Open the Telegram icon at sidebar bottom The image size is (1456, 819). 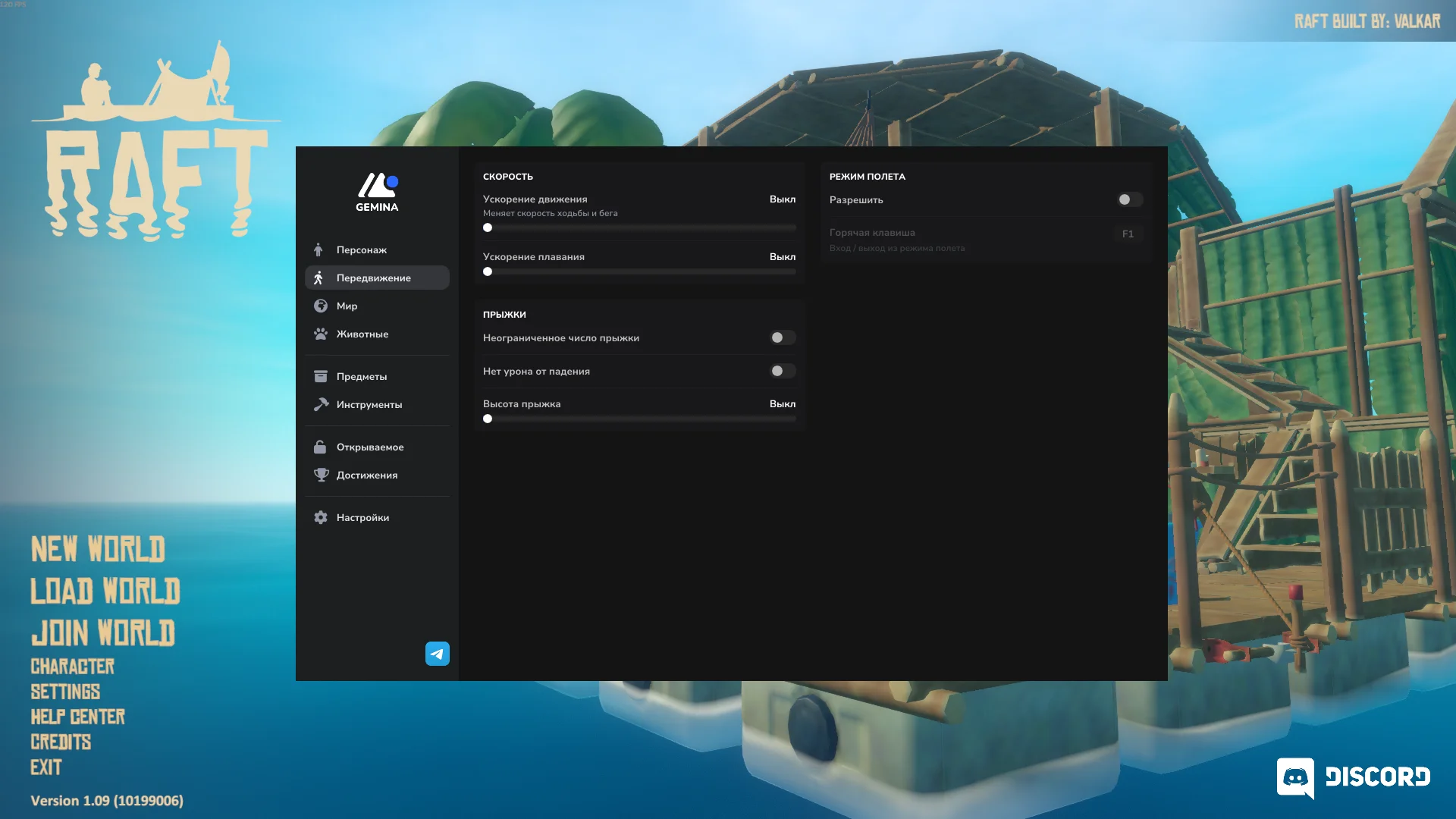[x=437, y=653]
